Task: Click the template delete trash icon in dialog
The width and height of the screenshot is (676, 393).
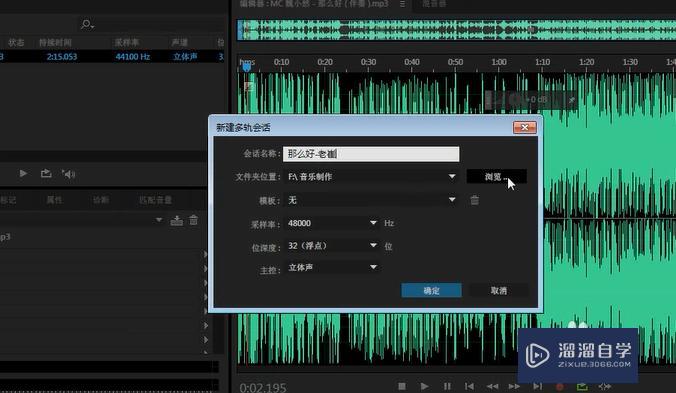Action: tap(474, 200)
